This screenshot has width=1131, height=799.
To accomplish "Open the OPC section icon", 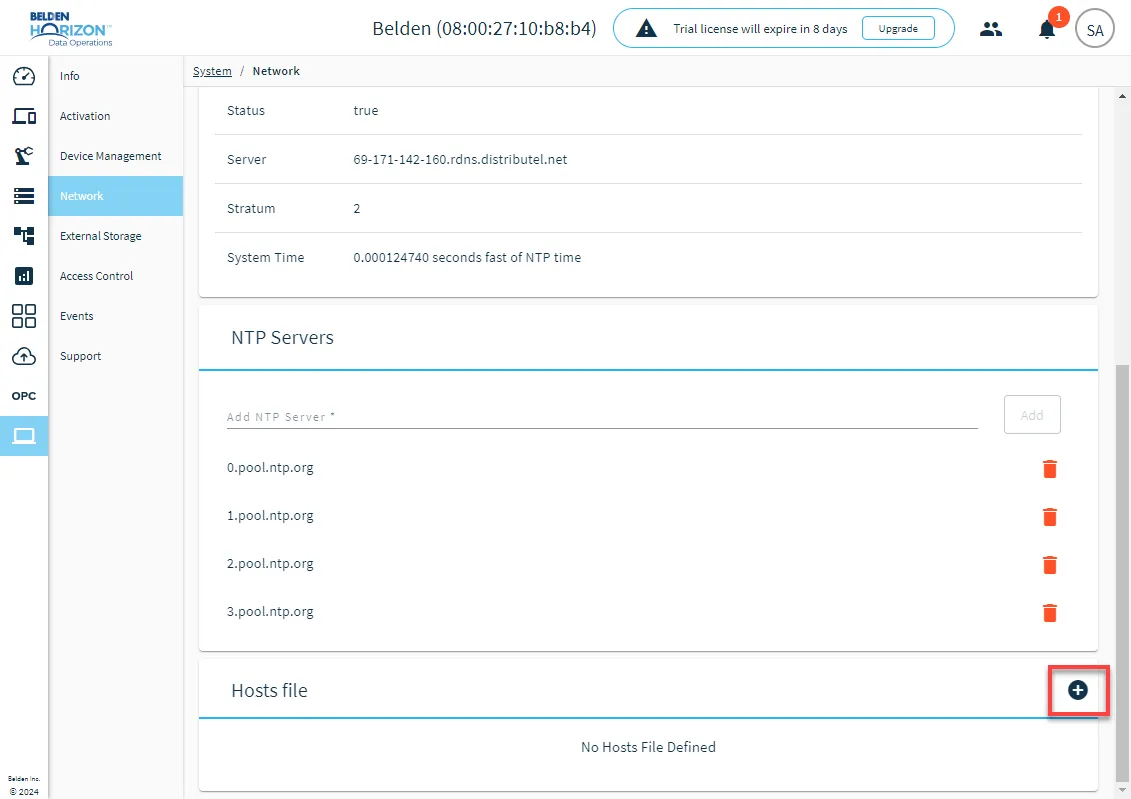I will click(x=24, y=396).
